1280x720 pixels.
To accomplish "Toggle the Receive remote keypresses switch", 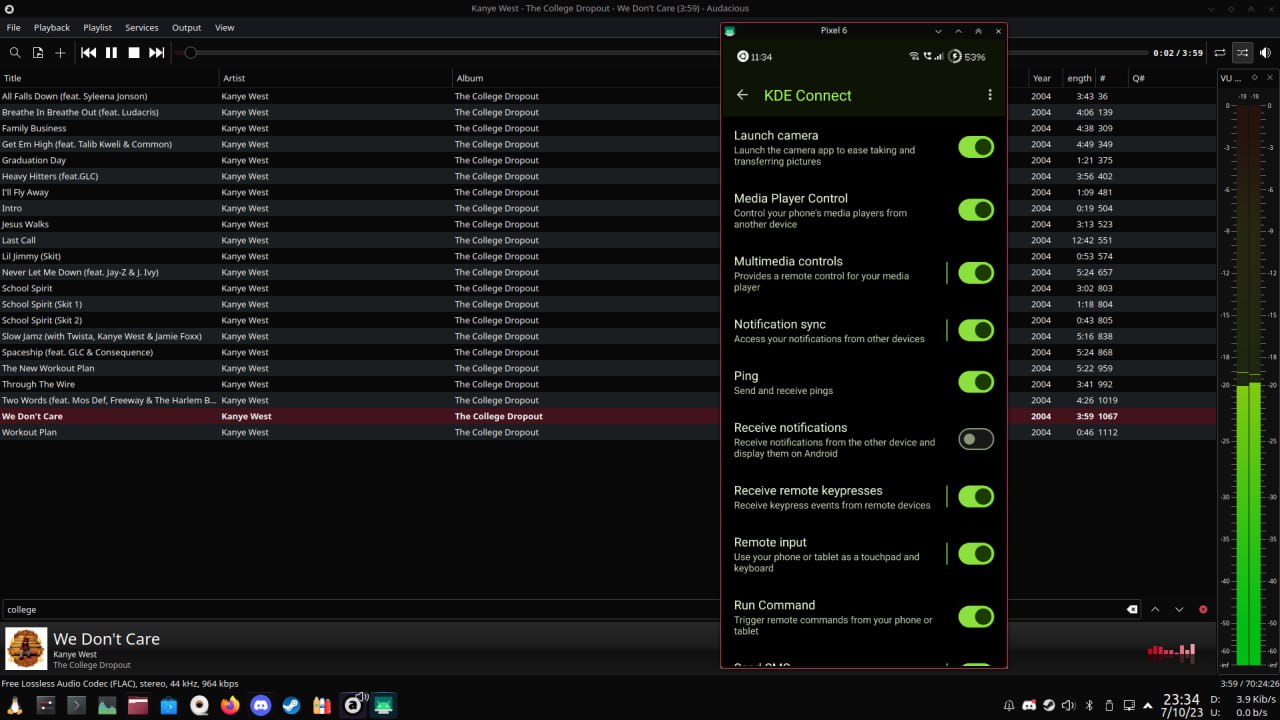I will click(976, 496).
